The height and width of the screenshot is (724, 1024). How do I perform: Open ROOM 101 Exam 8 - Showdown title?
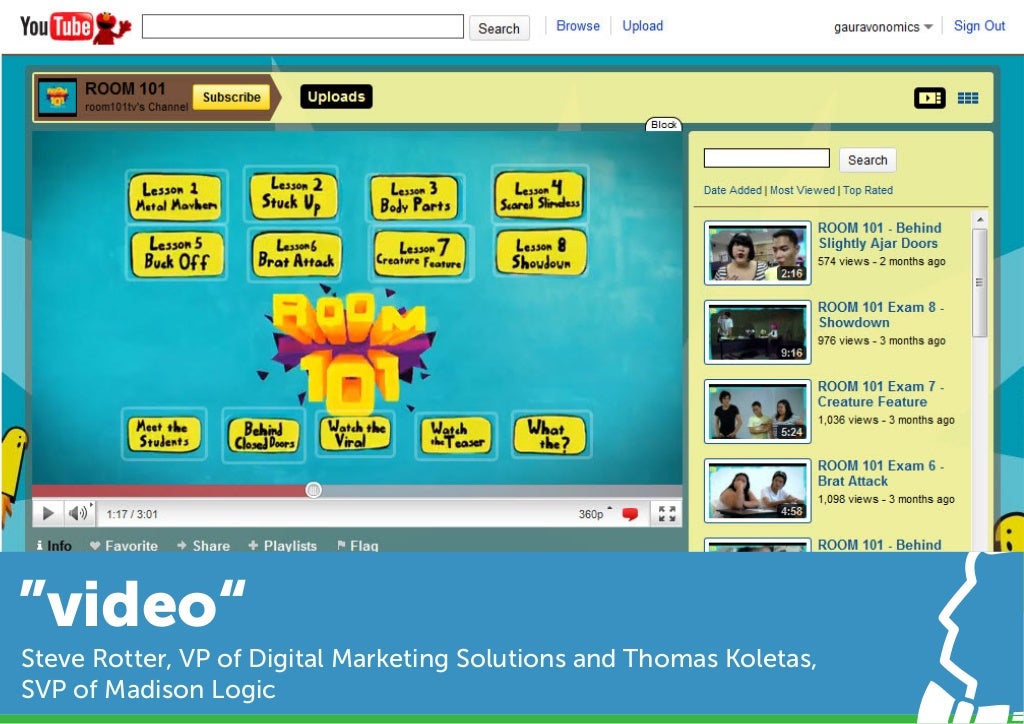pyautogui.click(x=881, y=315)
